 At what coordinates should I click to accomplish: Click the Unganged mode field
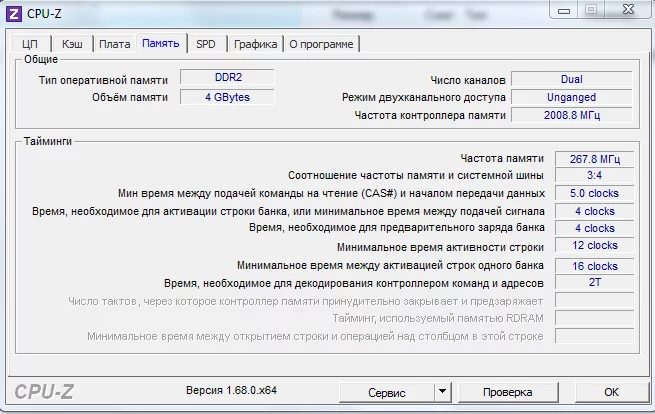click(571, 97)
